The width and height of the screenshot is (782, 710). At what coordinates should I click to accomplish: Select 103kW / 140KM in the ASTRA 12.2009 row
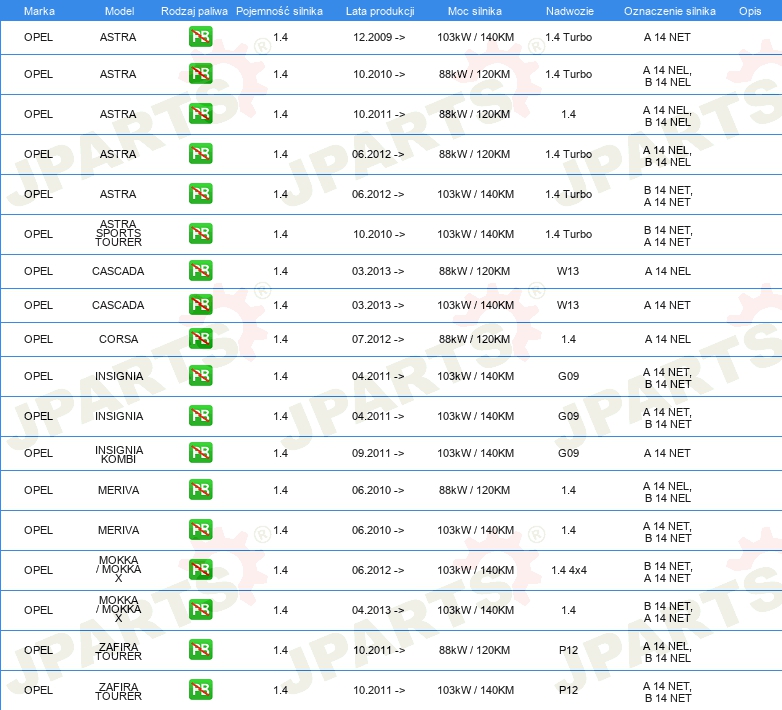click(x=475, y=37)
